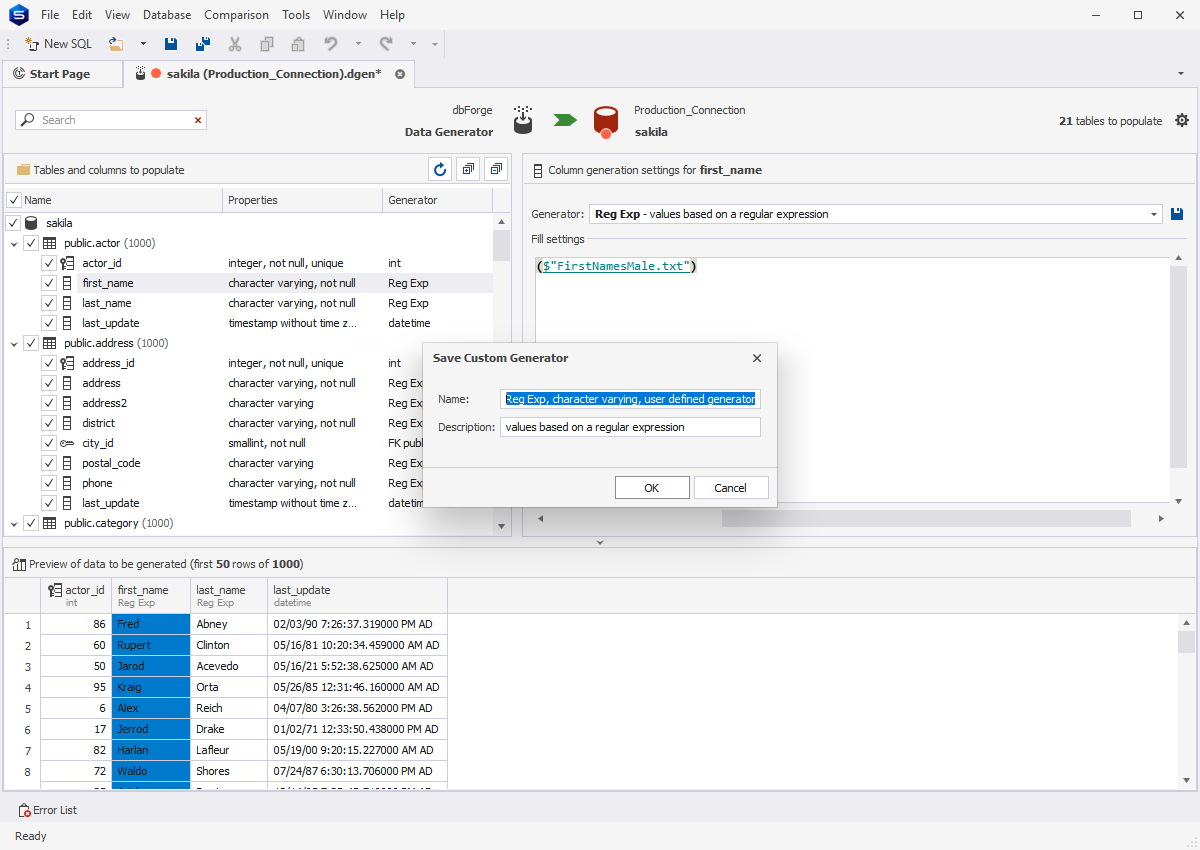The width and height of the screenshot is (1200, 850).
Task: Click the Properties column header
Action: coord(302,200)
